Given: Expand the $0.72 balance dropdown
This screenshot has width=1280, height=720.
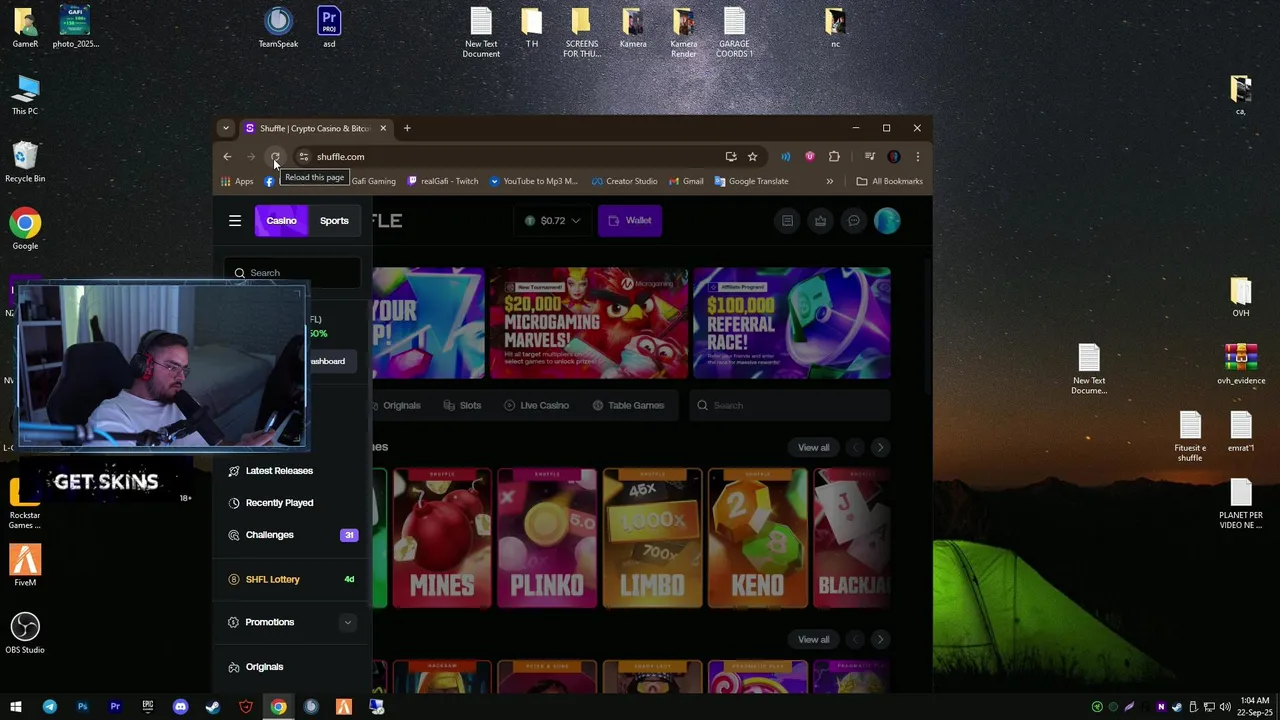Looking at the screenshot, I should click(553, 221).
